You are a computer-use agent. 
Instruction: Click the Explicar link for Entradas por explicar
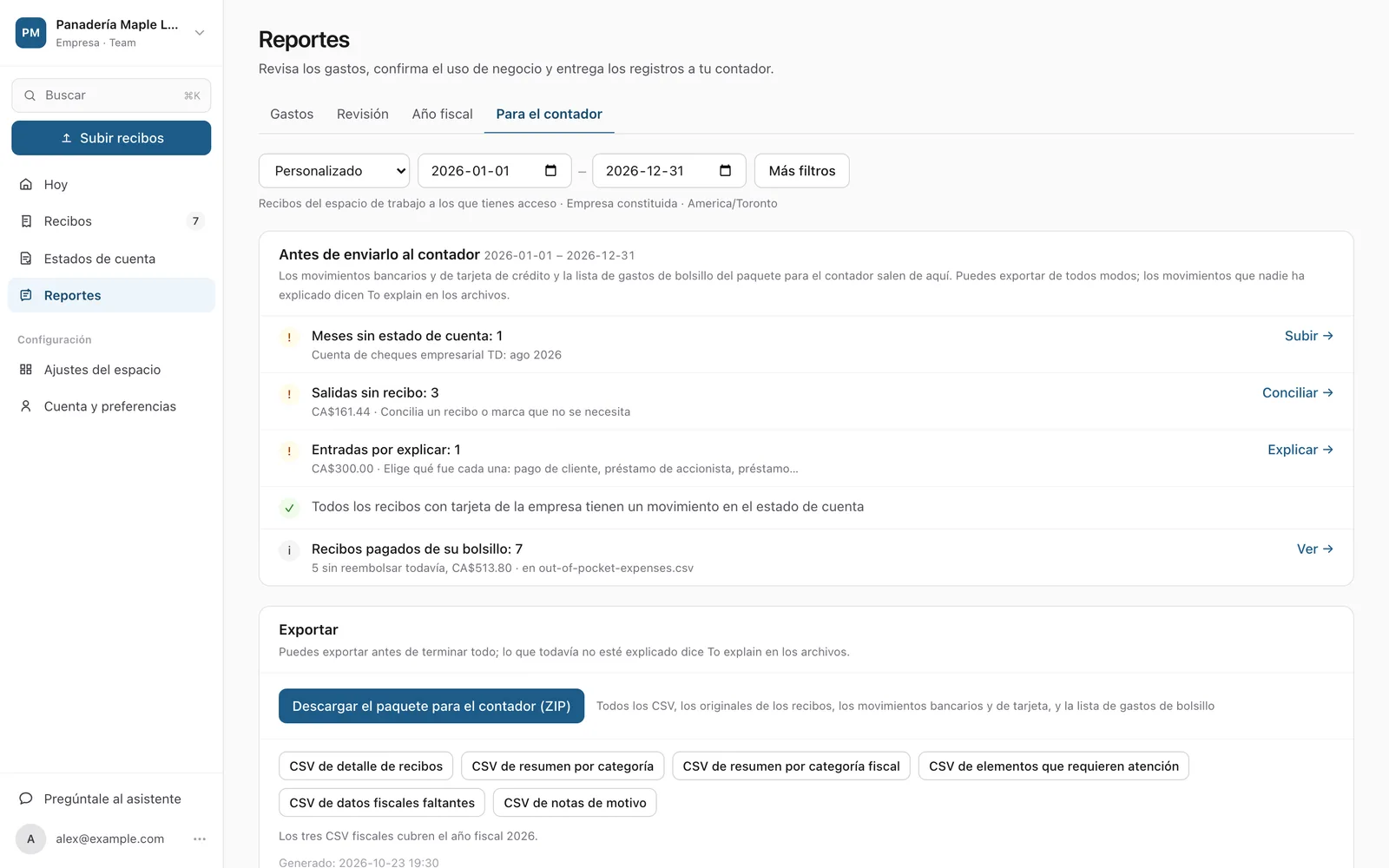[x=1300, y=450]
